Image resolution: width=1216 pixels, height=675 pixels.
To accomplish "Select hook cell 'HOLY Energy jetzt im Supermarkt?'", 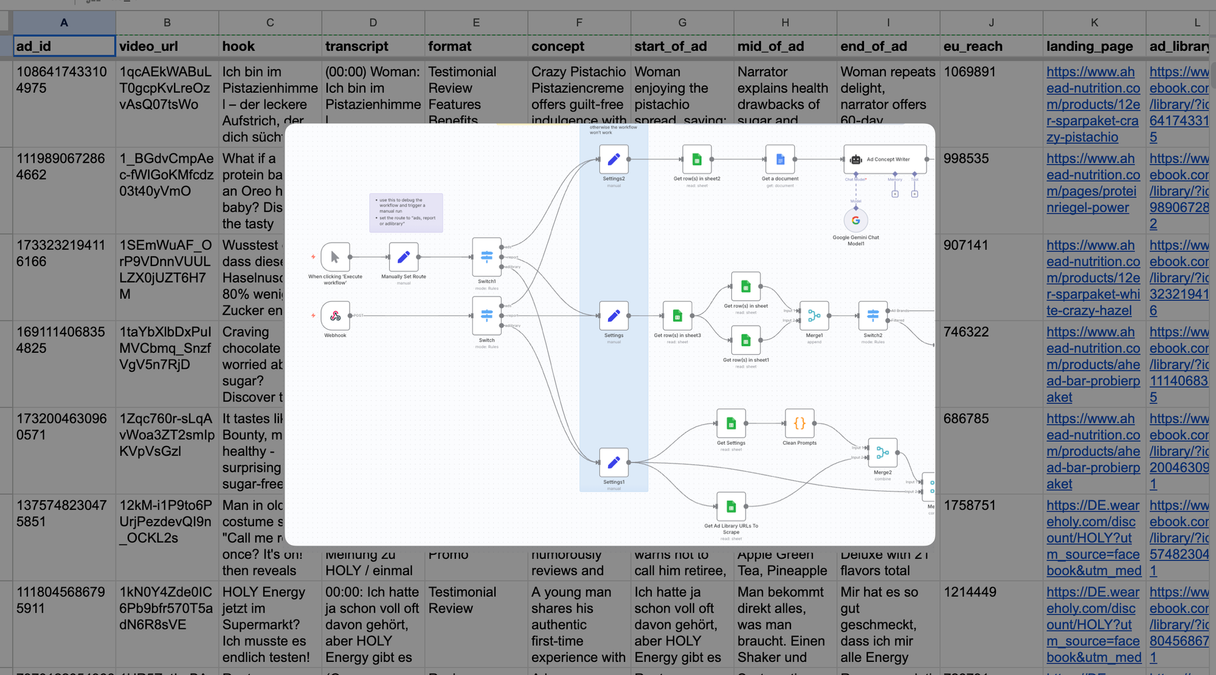I will point(270,624).
